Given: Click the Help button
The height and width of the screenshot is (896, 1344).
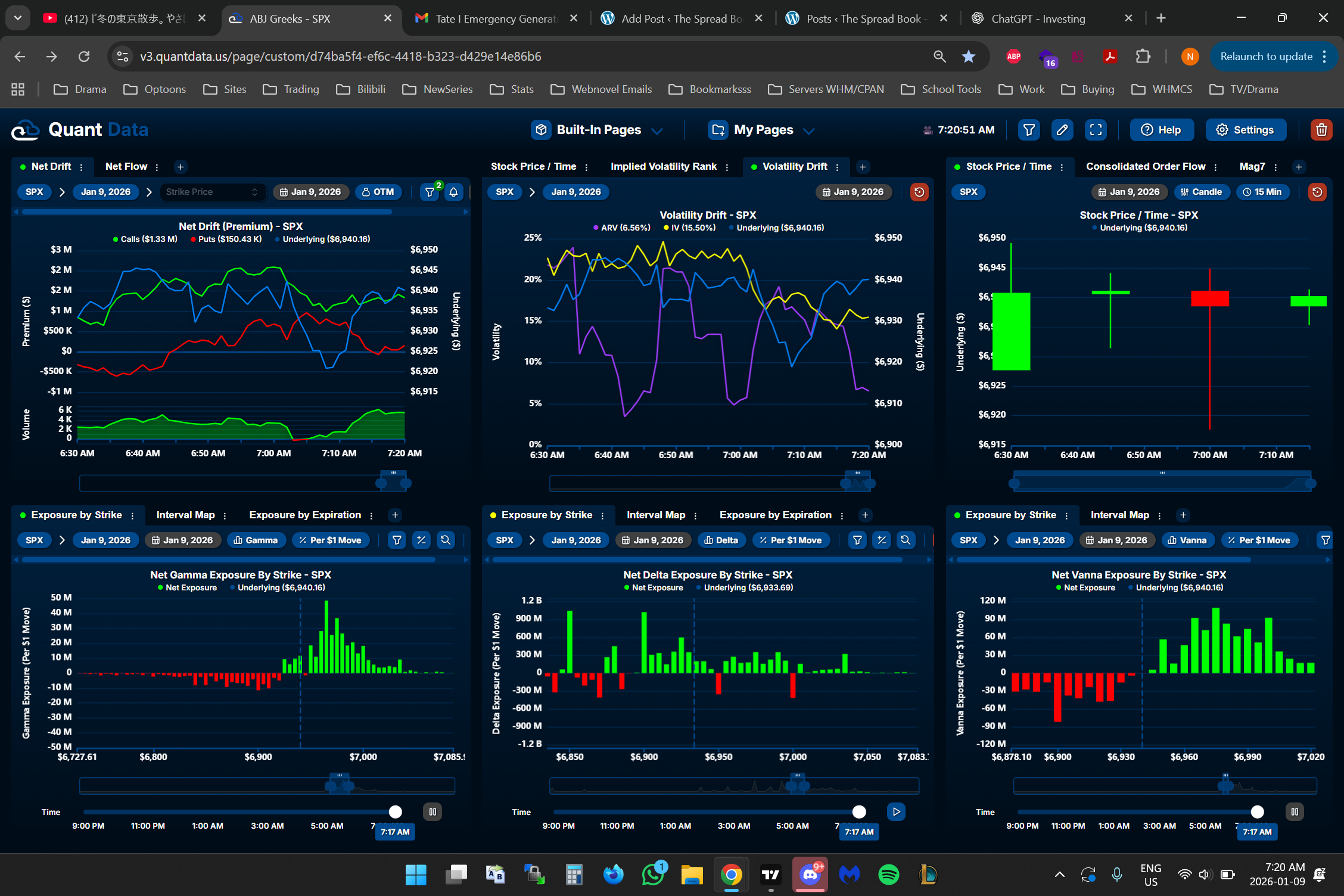Looking at the screenshot, I should 1161,130.
